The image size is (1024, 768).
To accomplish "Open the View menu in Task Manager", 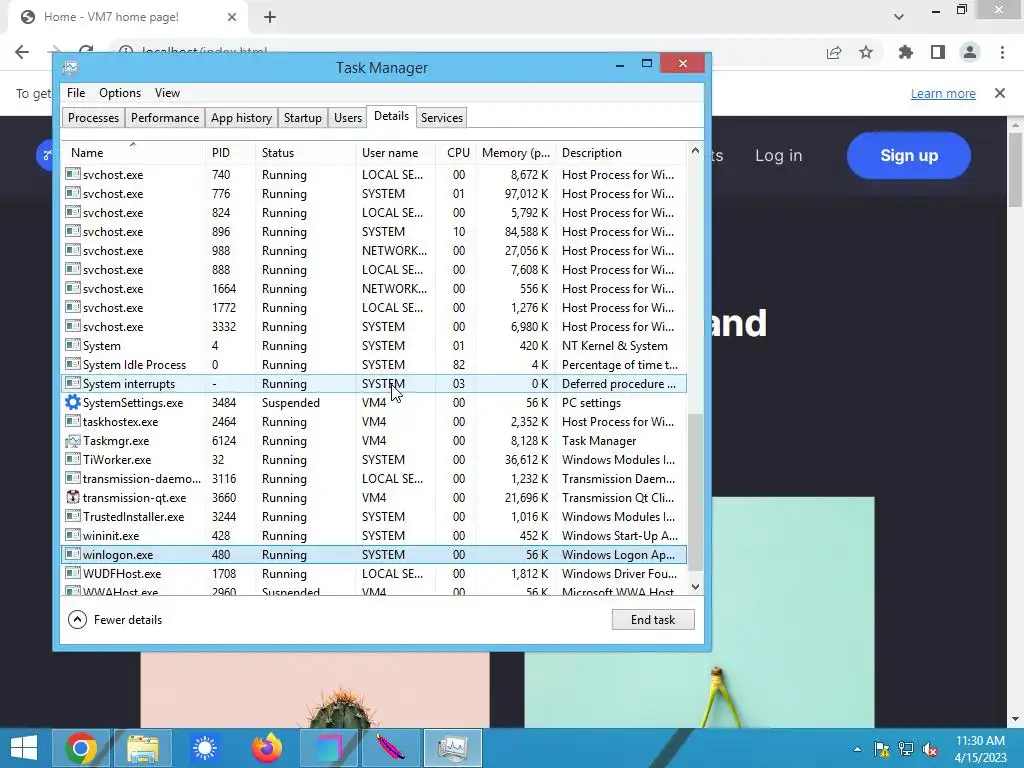I will (x=167, y=93).
